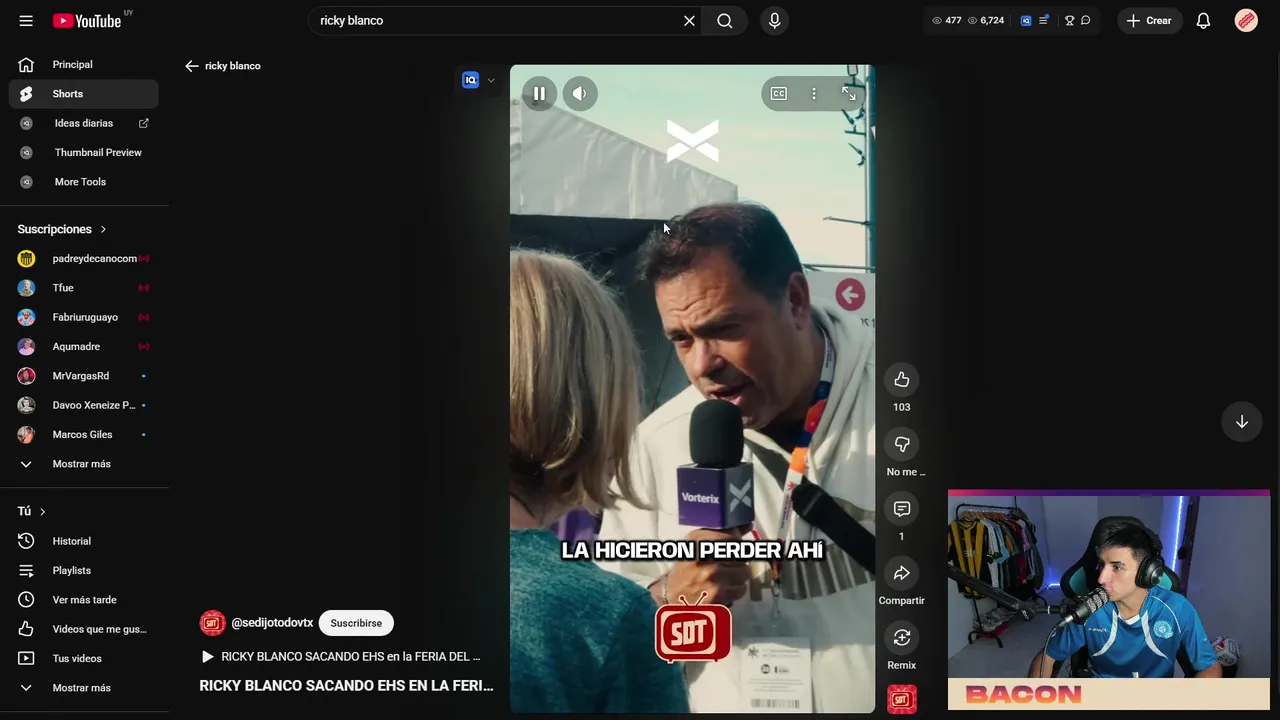Click the YouTube logo

click(87, 20)
